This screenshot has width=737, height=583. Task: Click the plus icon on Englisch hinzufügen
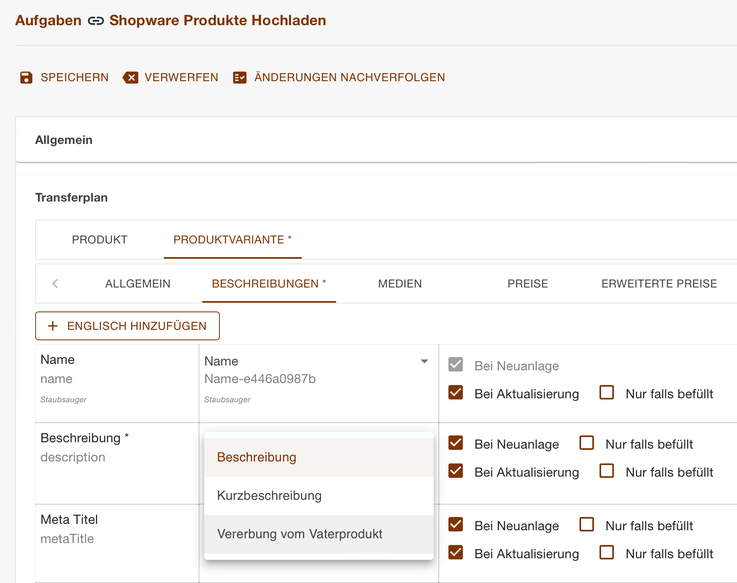tap(53, 326)
